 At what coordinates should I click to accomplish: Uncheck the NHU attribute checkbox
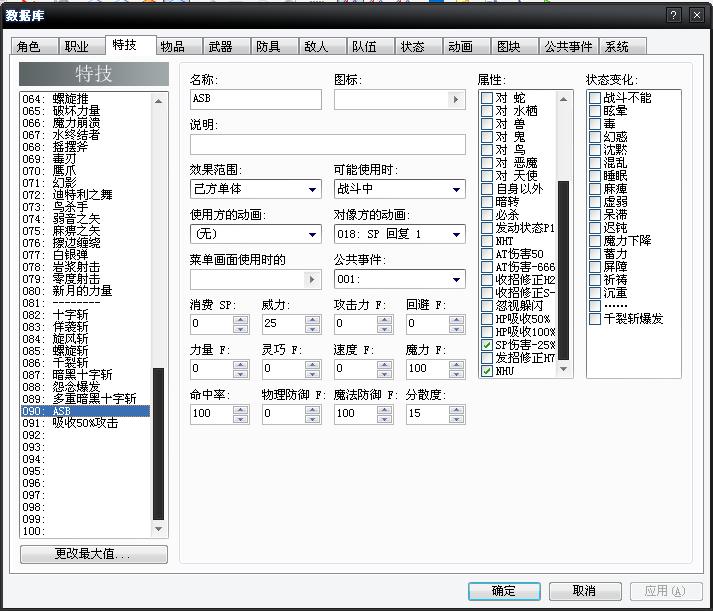pyautogui.click(x=487, y=371)
